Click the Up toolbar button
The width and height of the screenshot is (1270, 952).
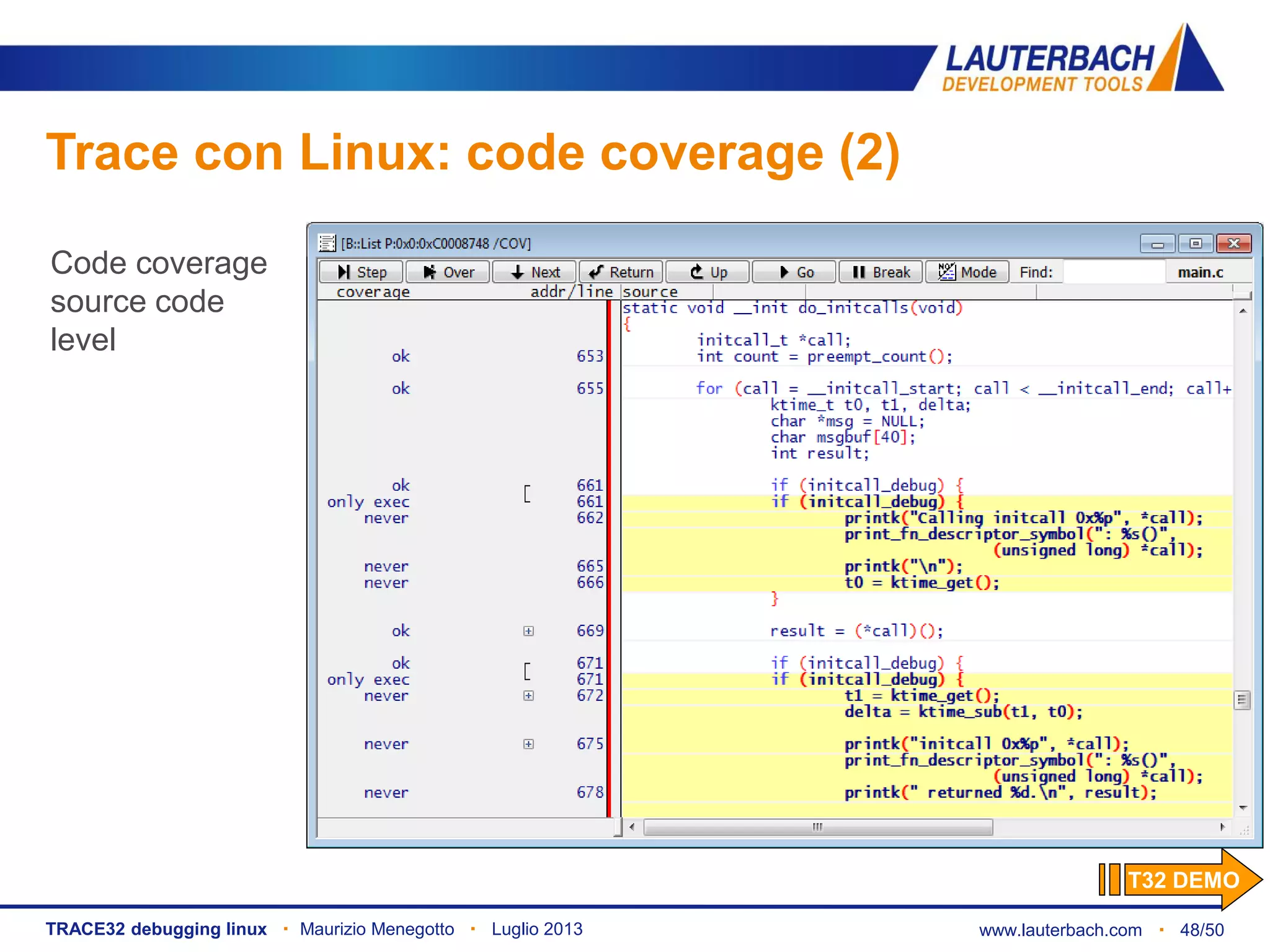click(x=708, y=272)
